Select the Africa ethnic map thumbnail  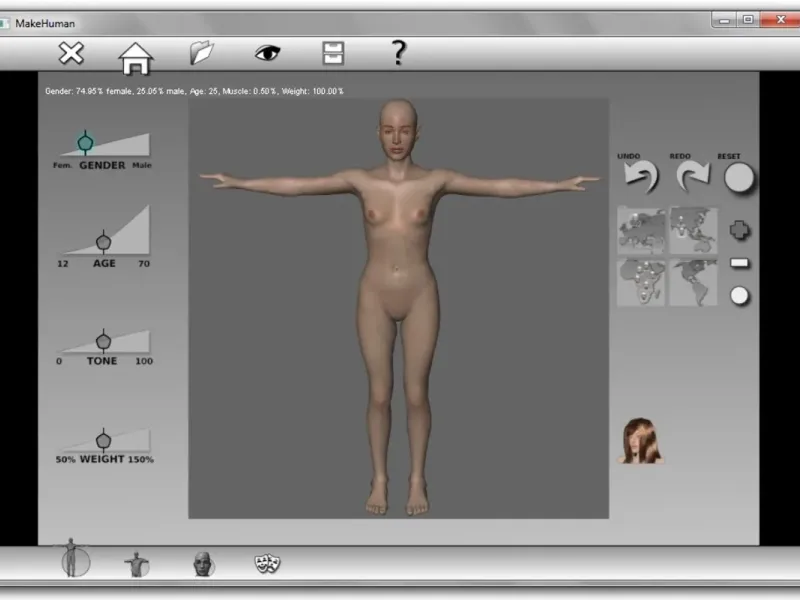pos(641,282)
